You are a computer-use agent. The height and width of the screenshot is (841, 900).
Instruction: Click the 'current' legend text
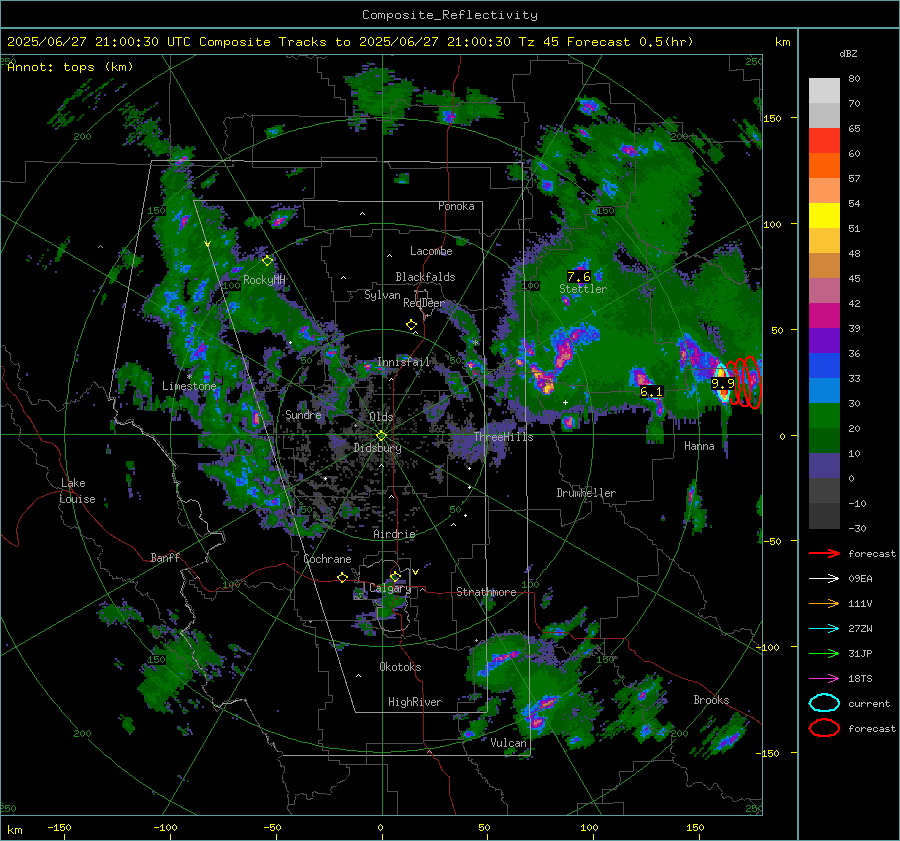pos(869,704)
